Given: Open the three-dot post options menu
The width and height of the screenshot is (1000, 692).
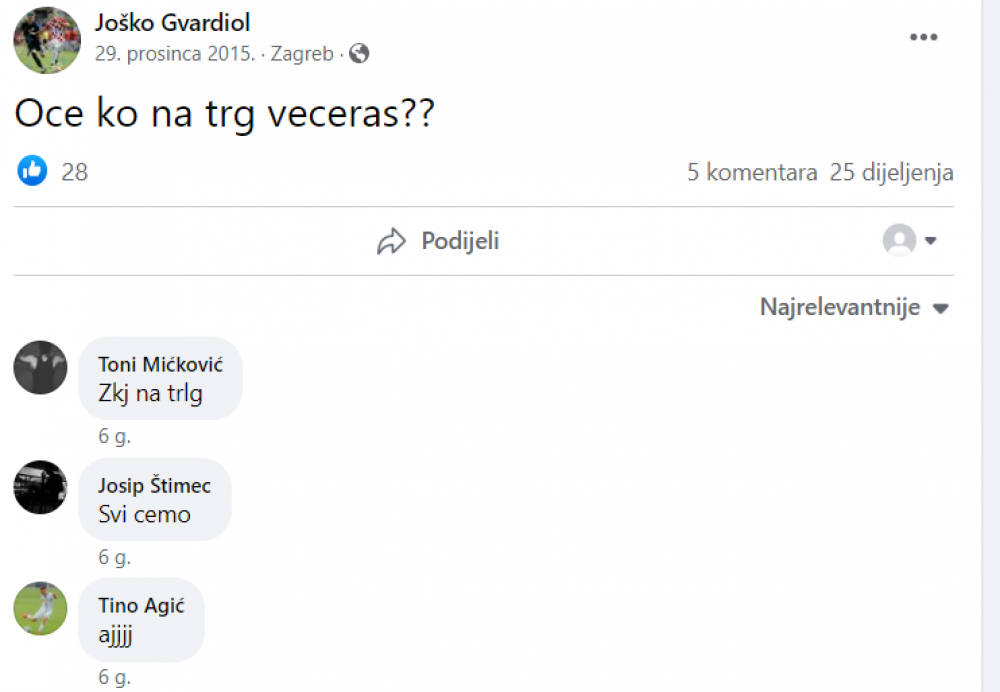Looking at the screenshot, I should [x=923, y=37].
